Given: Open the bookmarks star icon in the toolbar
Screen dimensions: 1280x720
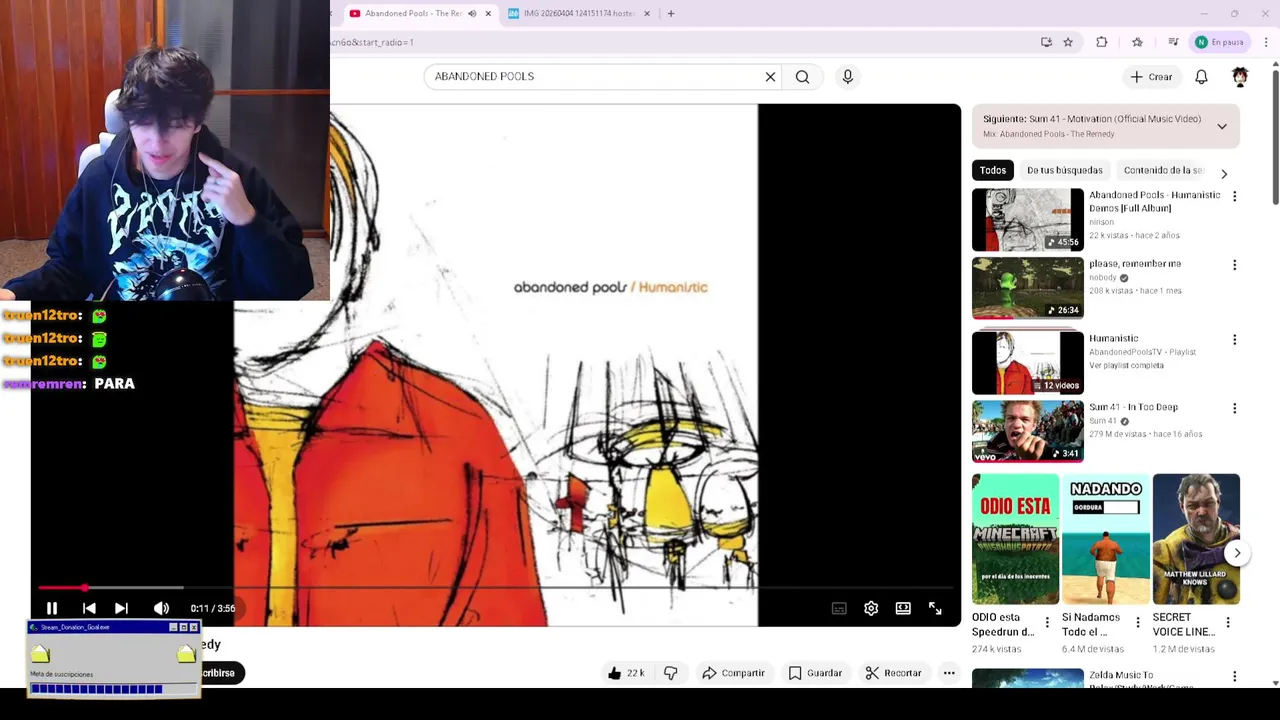Looking at the screenshot, I should pyautogui.click(x=1137, y=42).
